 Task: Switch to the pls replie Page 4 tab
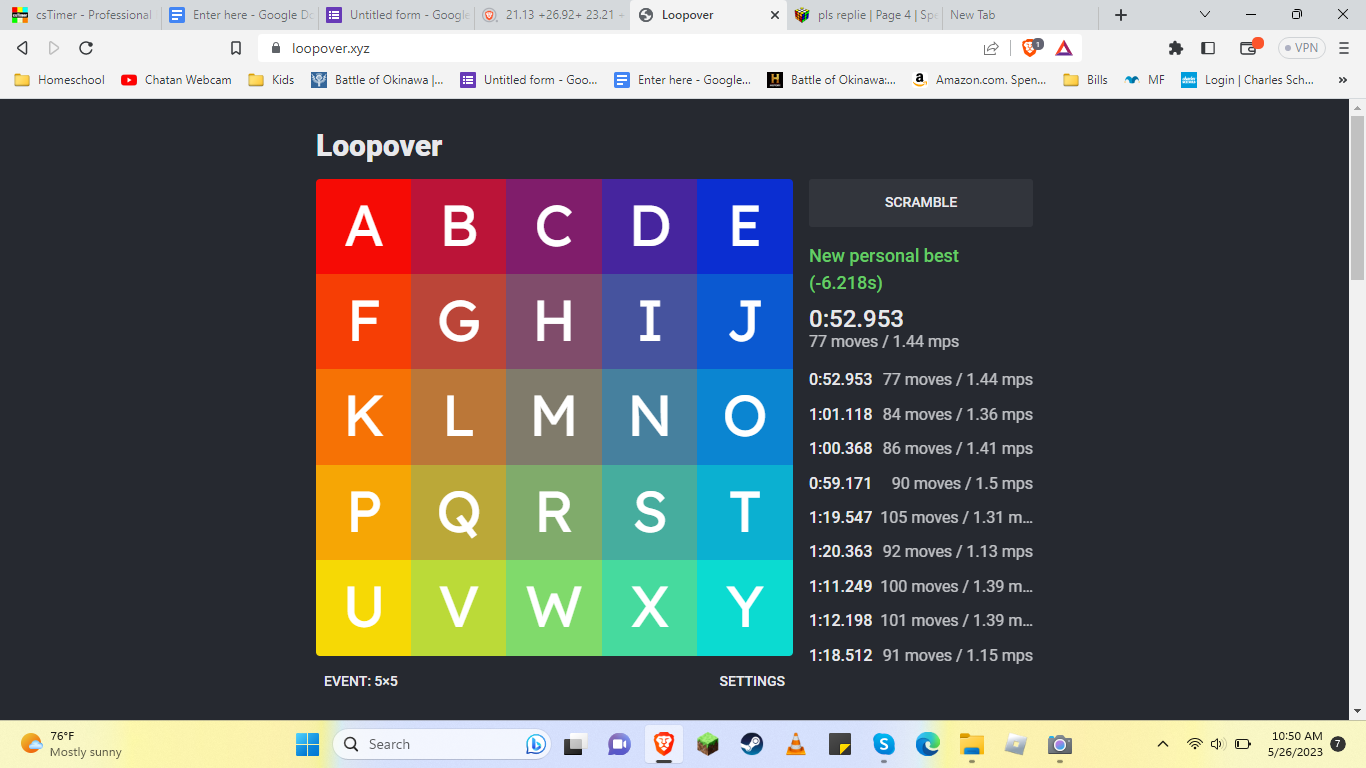(864, 15)
